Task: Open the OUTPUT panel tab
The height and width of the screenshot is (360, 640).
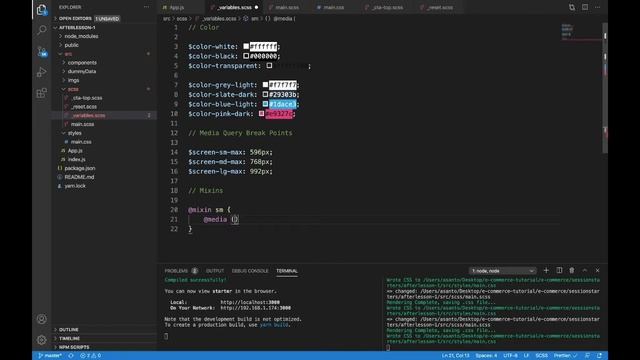Action: tap(215, 271)
